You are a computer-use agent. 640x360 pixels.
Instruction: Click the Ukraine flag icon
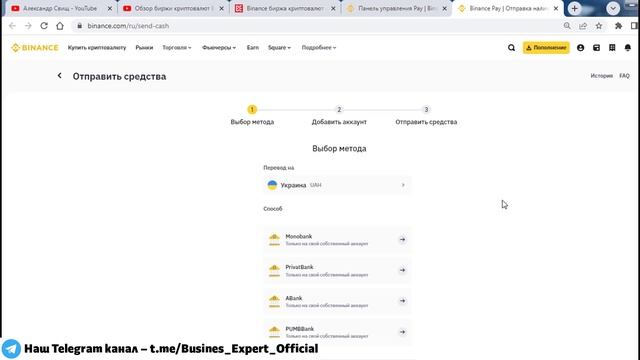[x=272, y=185]
